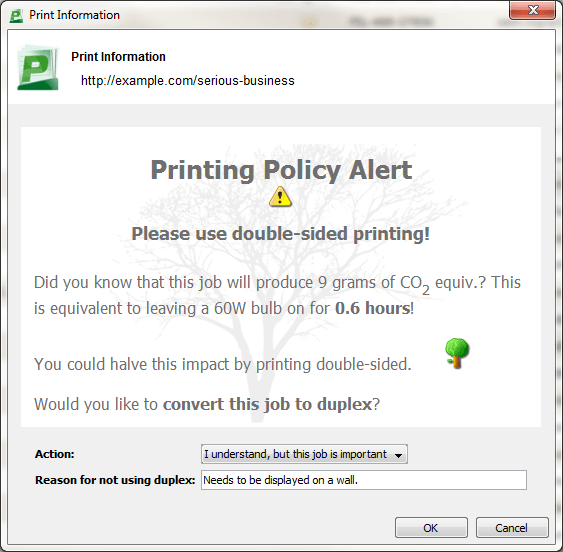
Task: Click the small PaperCut icon in title bar
Action: 16,15
